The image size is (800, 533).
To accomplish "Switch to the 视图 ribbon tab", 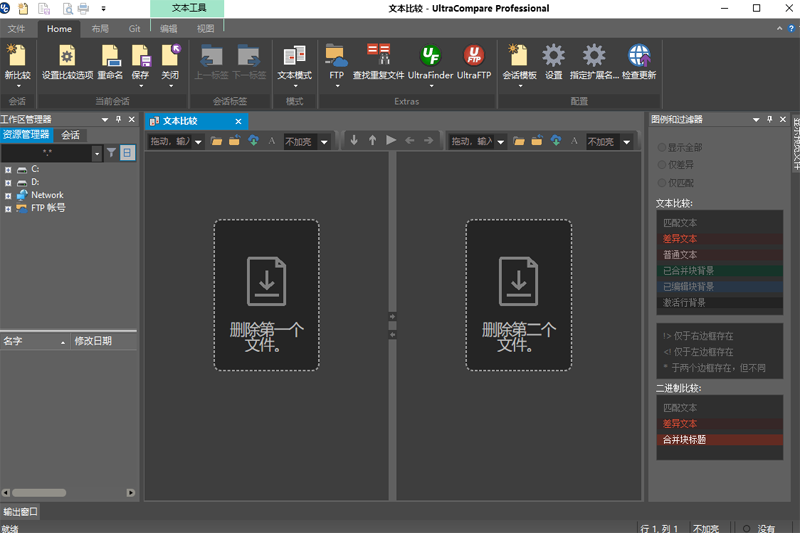I will 206,29.
